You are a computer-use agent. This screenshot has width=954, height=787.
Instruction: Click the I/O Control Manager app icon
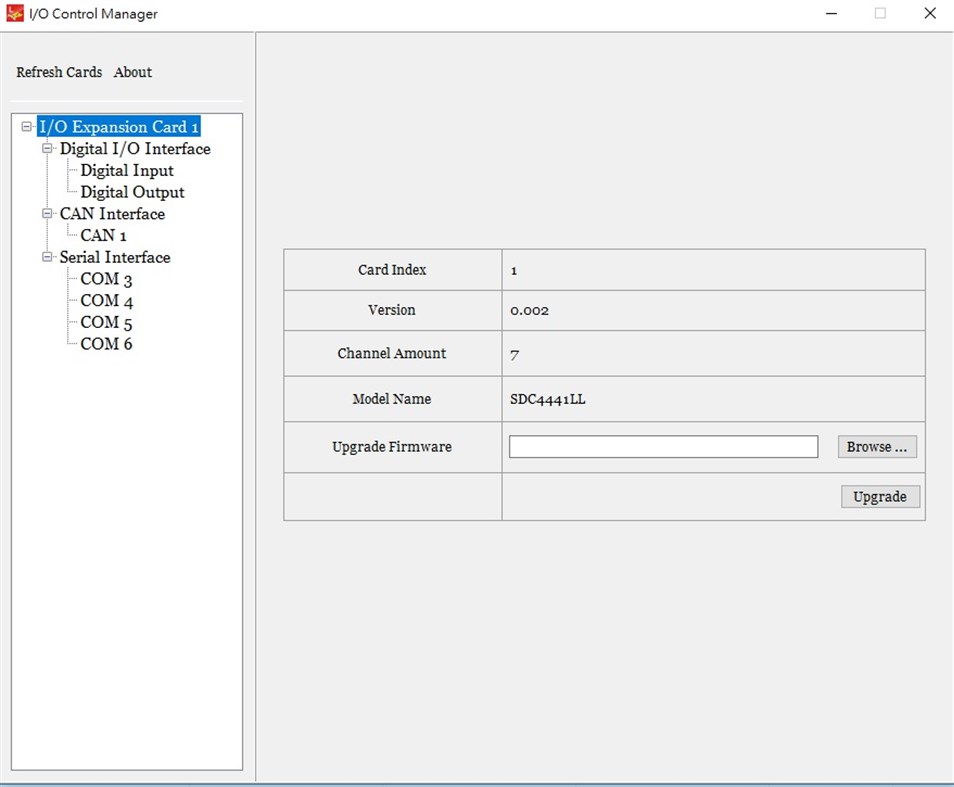click(x=15, y=13)
